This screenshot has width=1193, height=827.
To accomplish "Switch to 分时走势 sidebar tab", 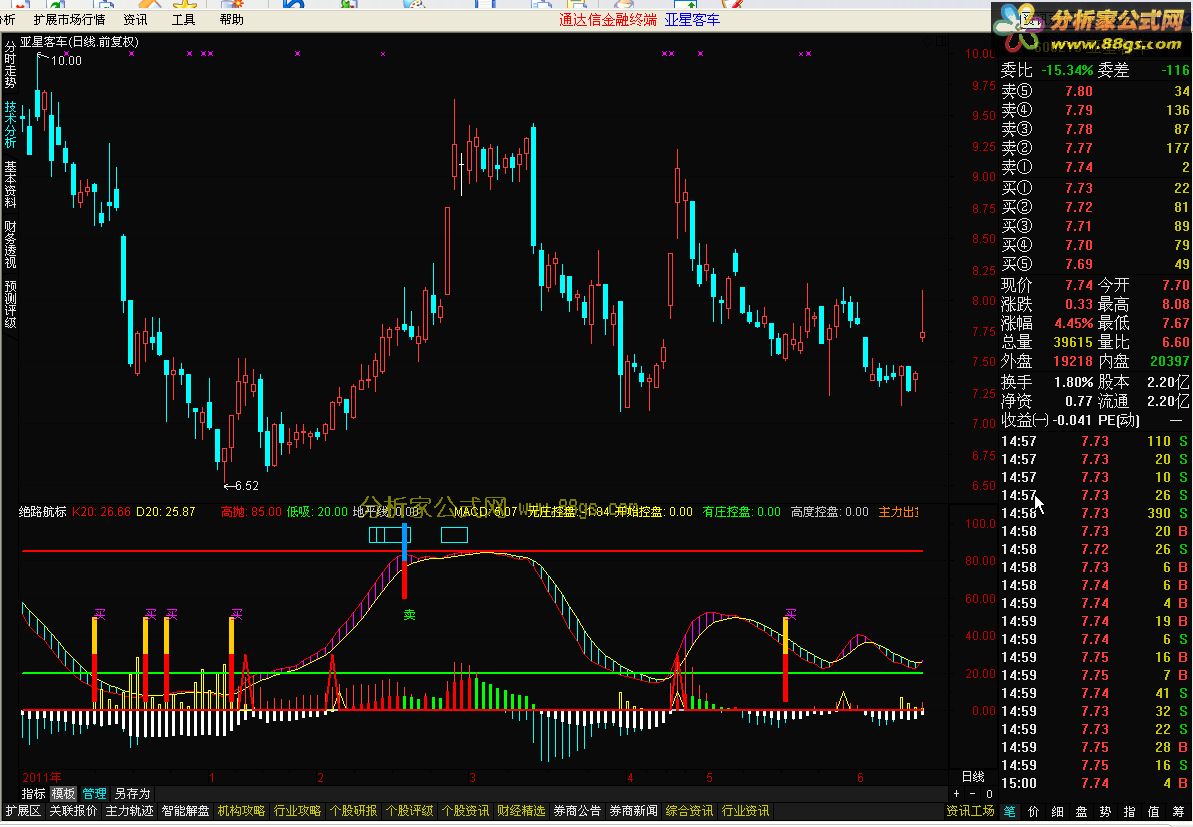I will 10,65.
